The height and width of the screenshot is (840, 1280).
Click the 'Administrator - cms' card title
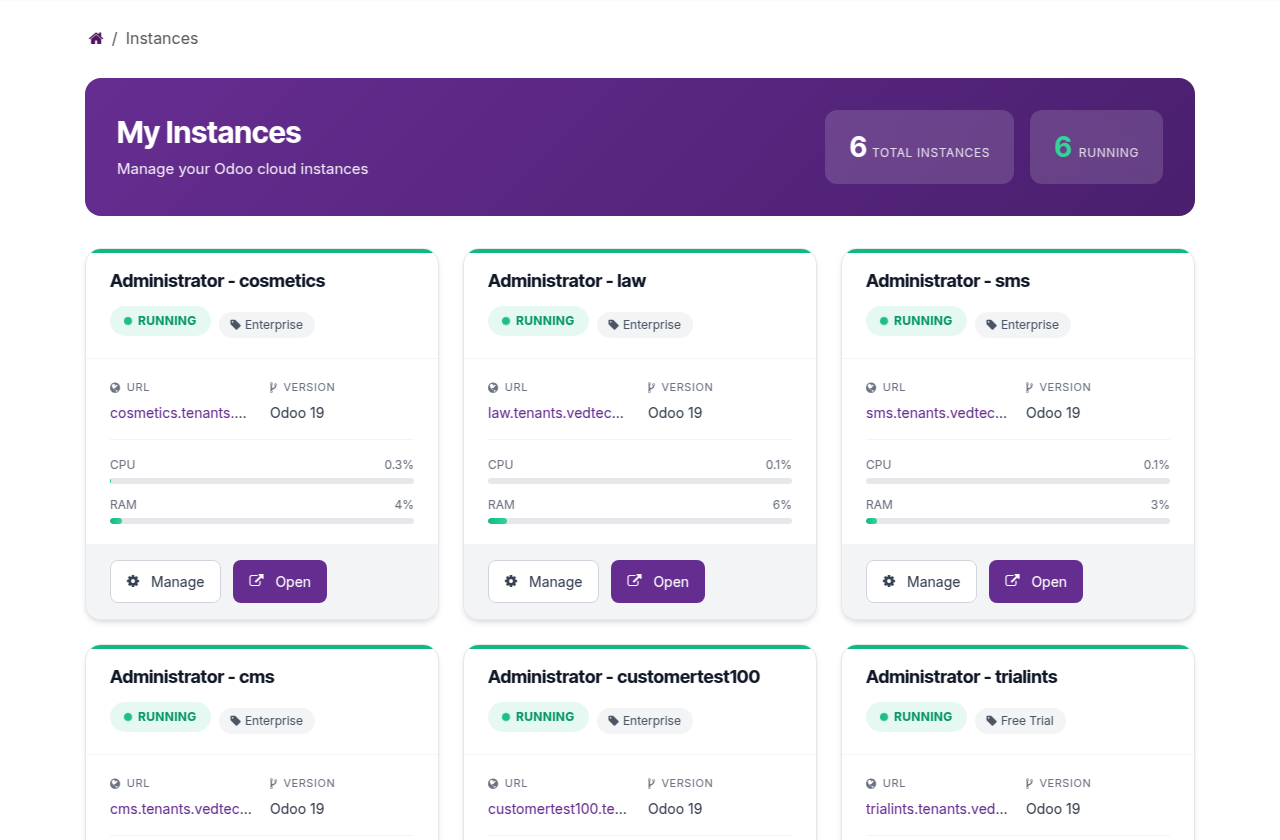tap(192, 677)
